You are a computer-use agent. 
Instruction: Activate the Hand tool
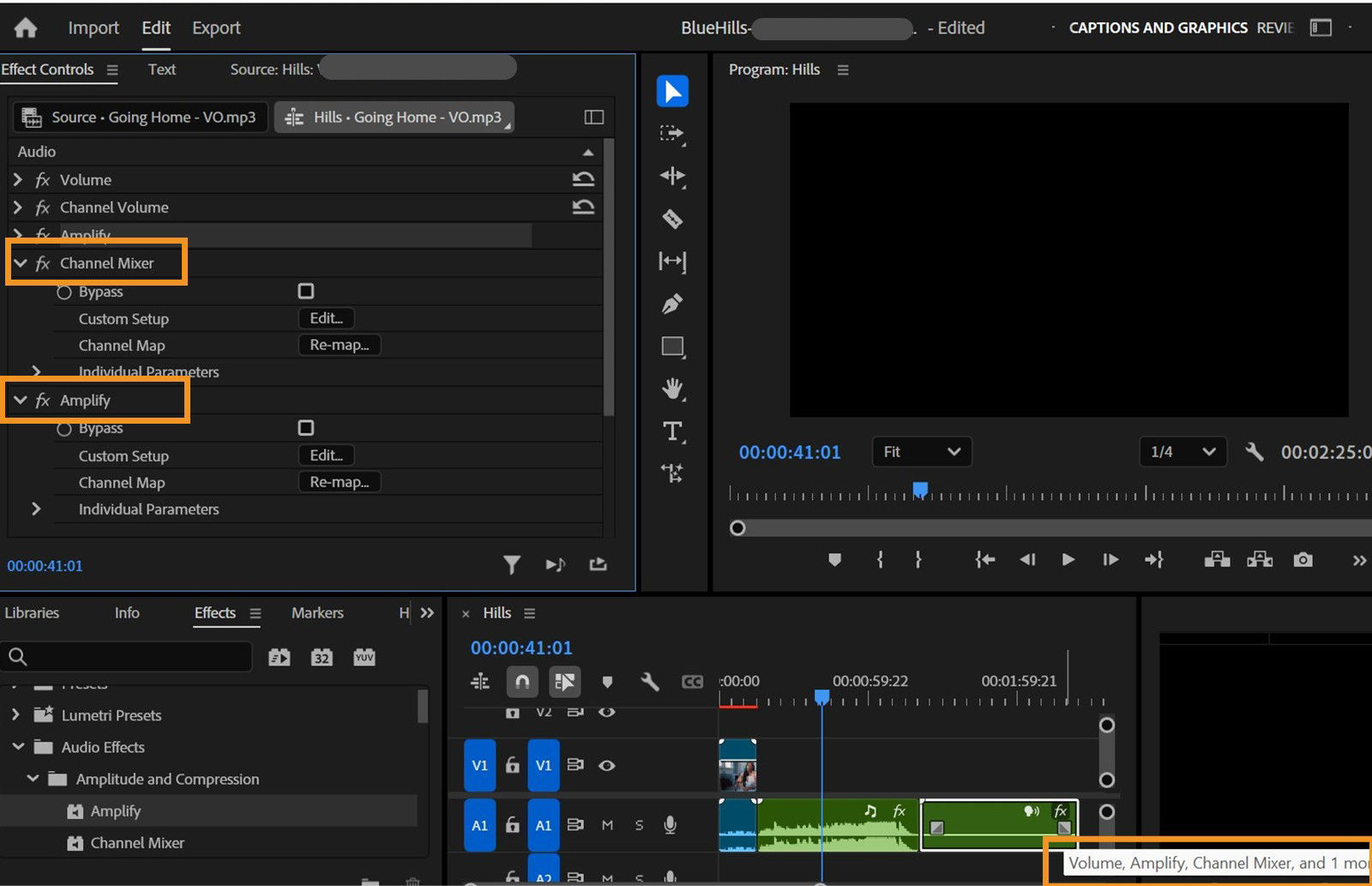click(x=673, y=389)
